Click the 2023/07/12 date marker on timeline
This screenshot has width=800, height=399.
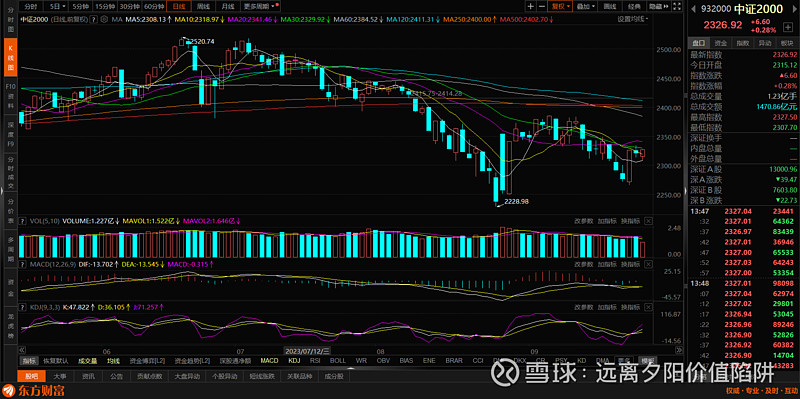(307, 351)
